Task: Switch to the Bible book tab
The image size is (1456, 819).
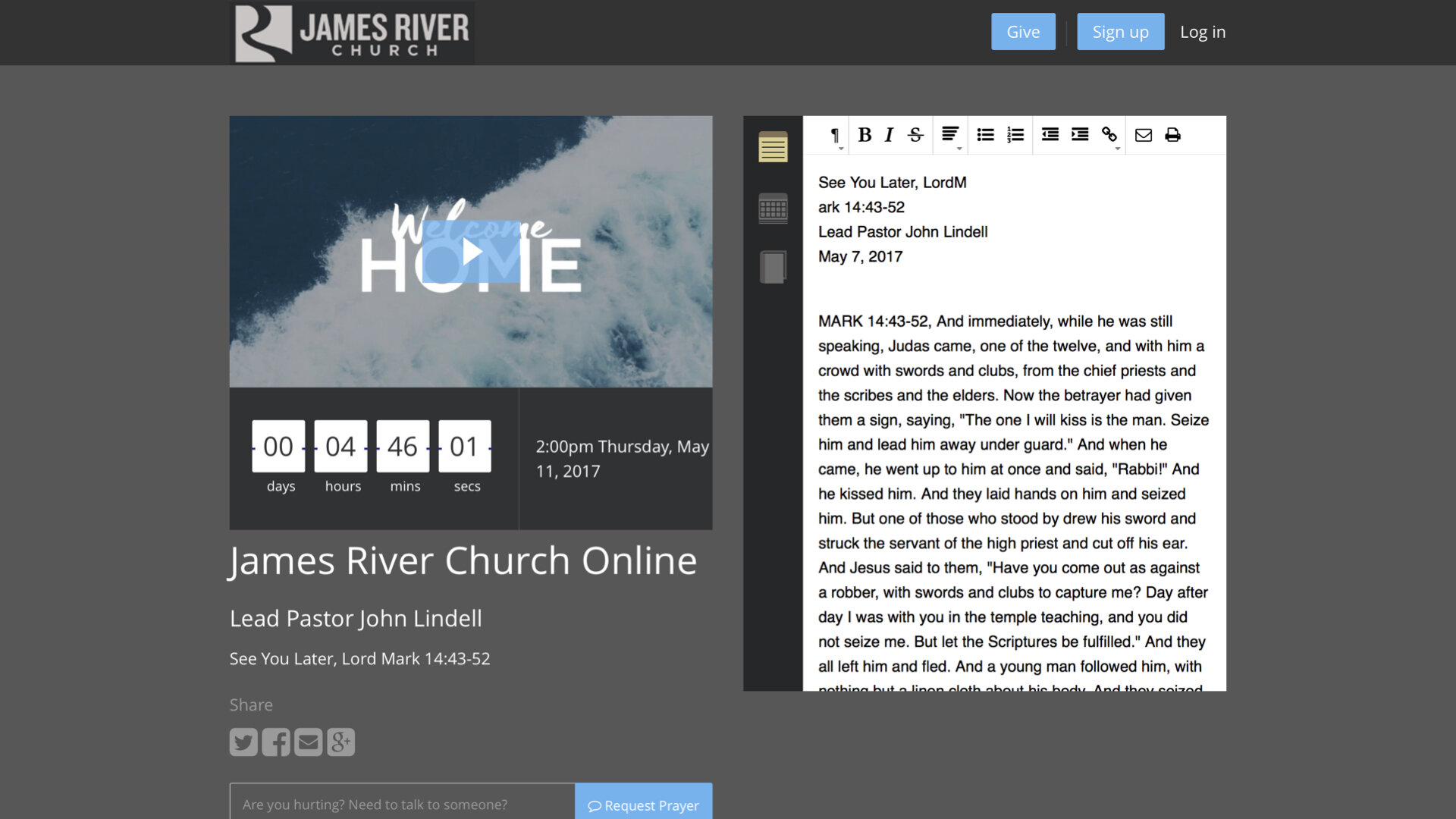Action: [773, 267]
